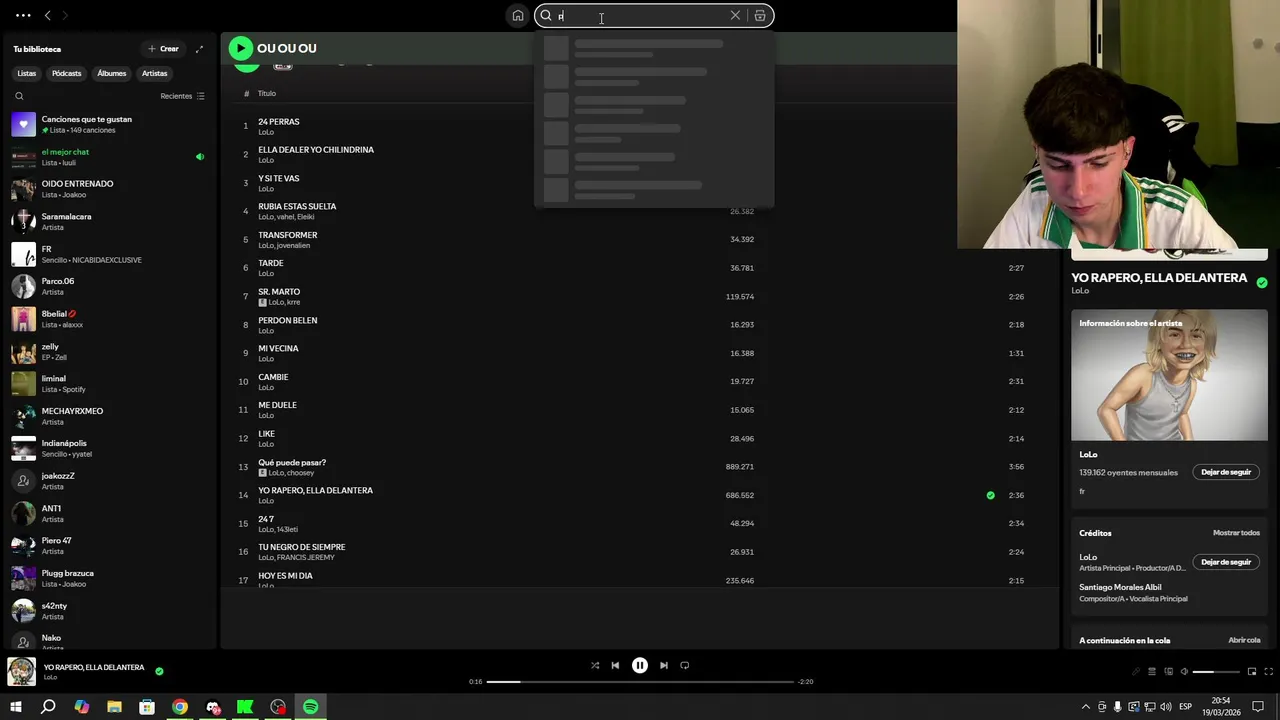Skip to previous track

point(615,665)
